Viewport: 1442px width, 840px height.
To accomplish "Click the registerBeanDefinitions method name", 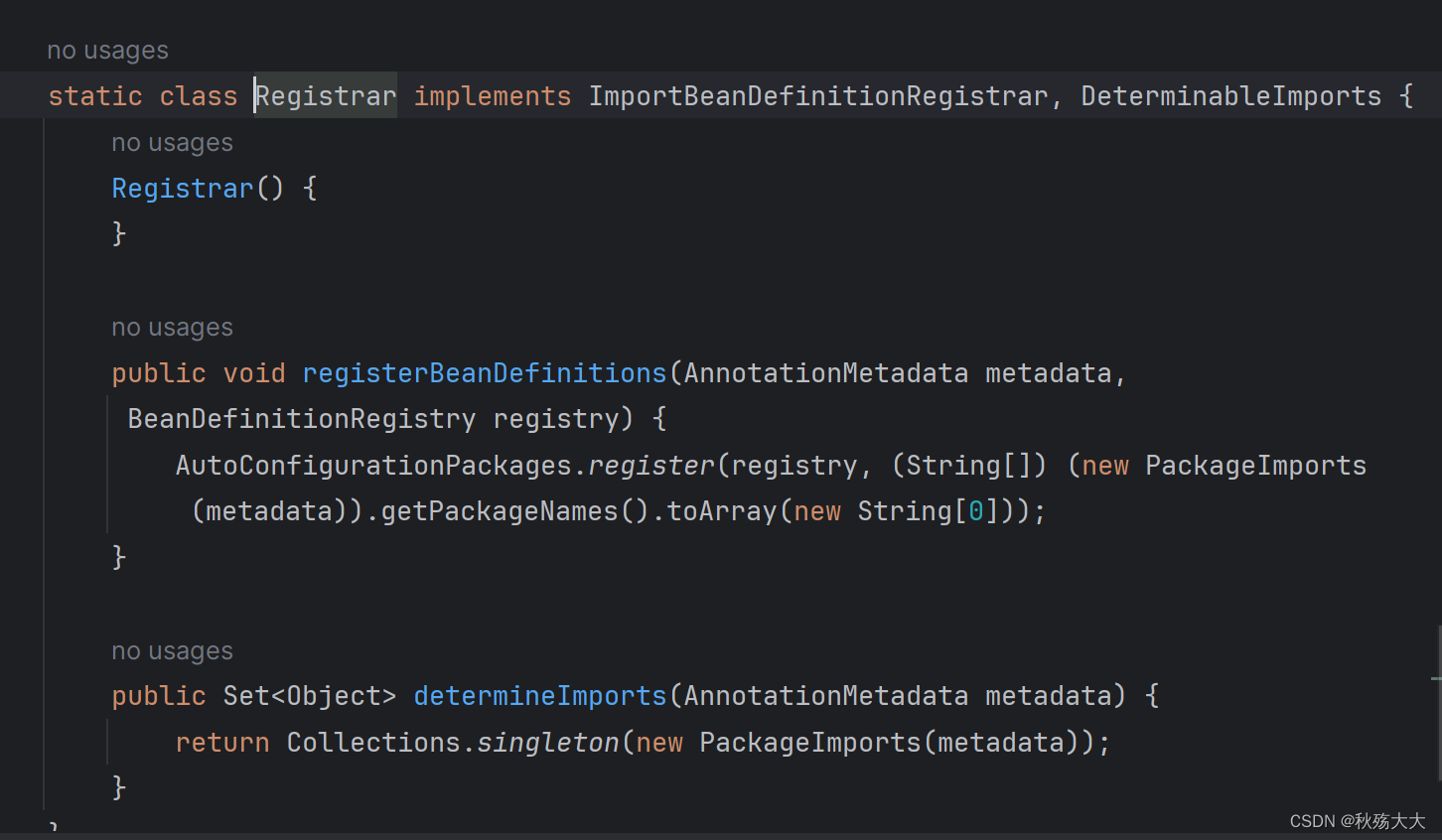I will click(485, 373).
